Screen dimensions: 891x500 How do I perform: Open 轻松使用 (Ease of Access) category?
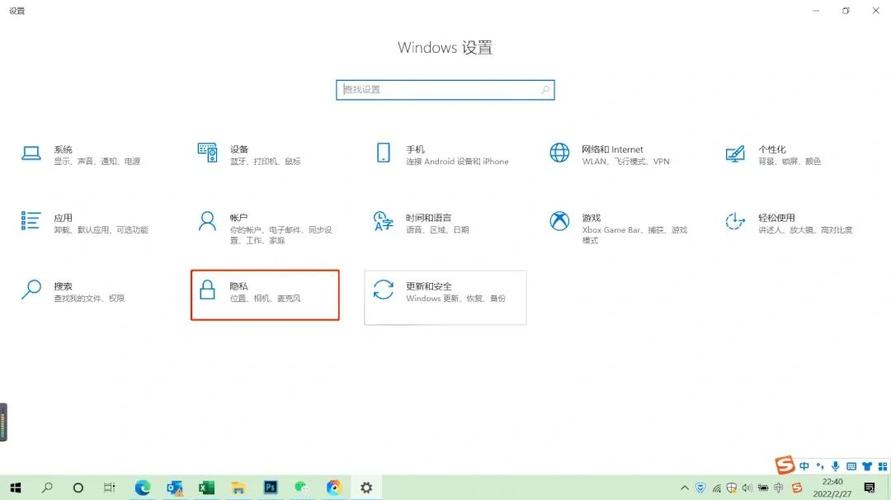point(790,223)
